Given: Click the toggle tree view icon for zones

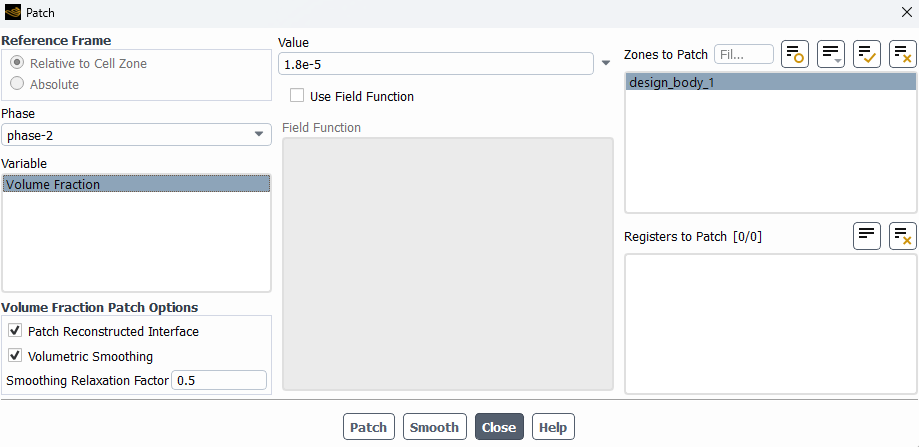Looking at the screenshot, I should pos(795,54).
